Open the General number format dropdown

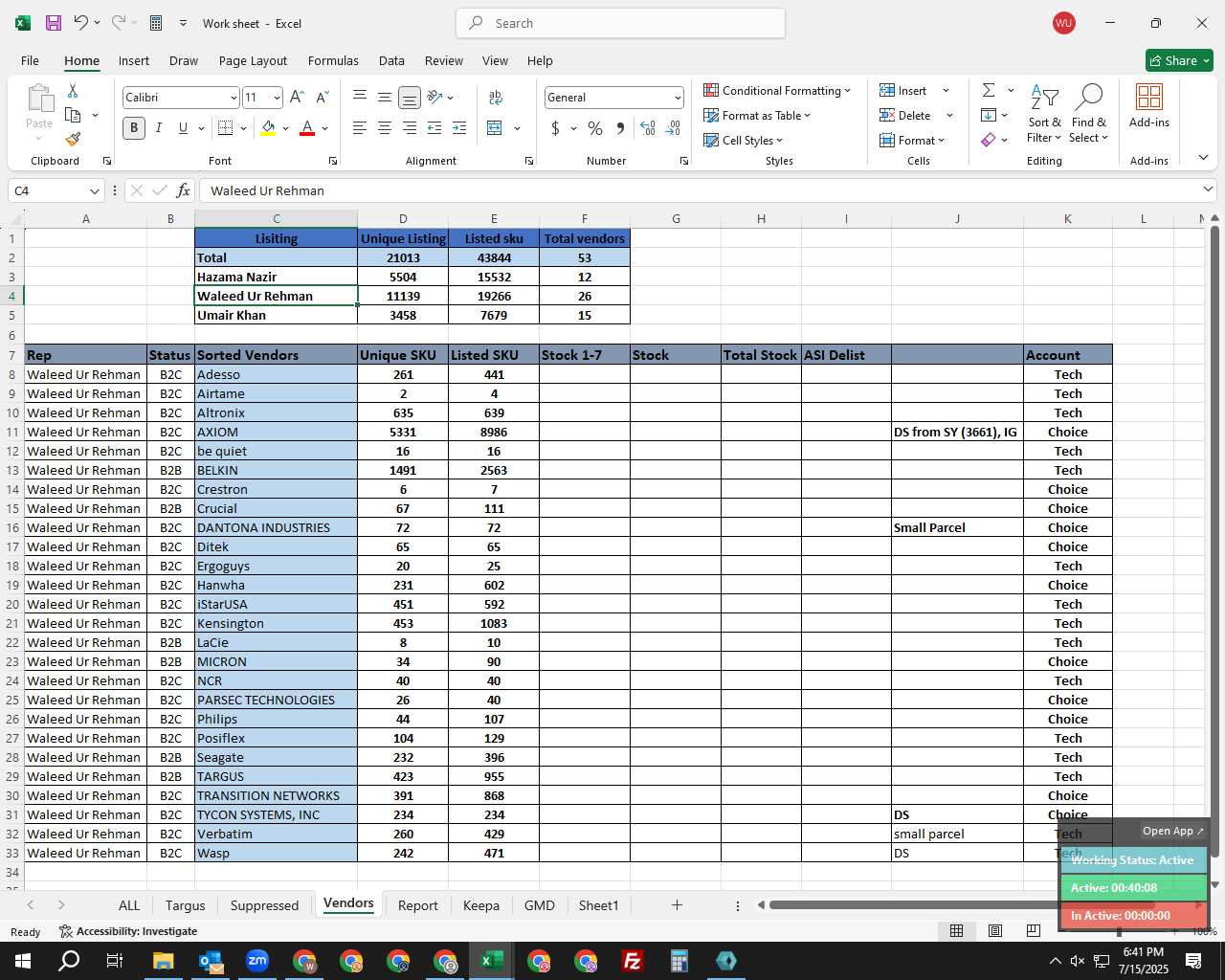pyautogui.click(x=678, y=98)
